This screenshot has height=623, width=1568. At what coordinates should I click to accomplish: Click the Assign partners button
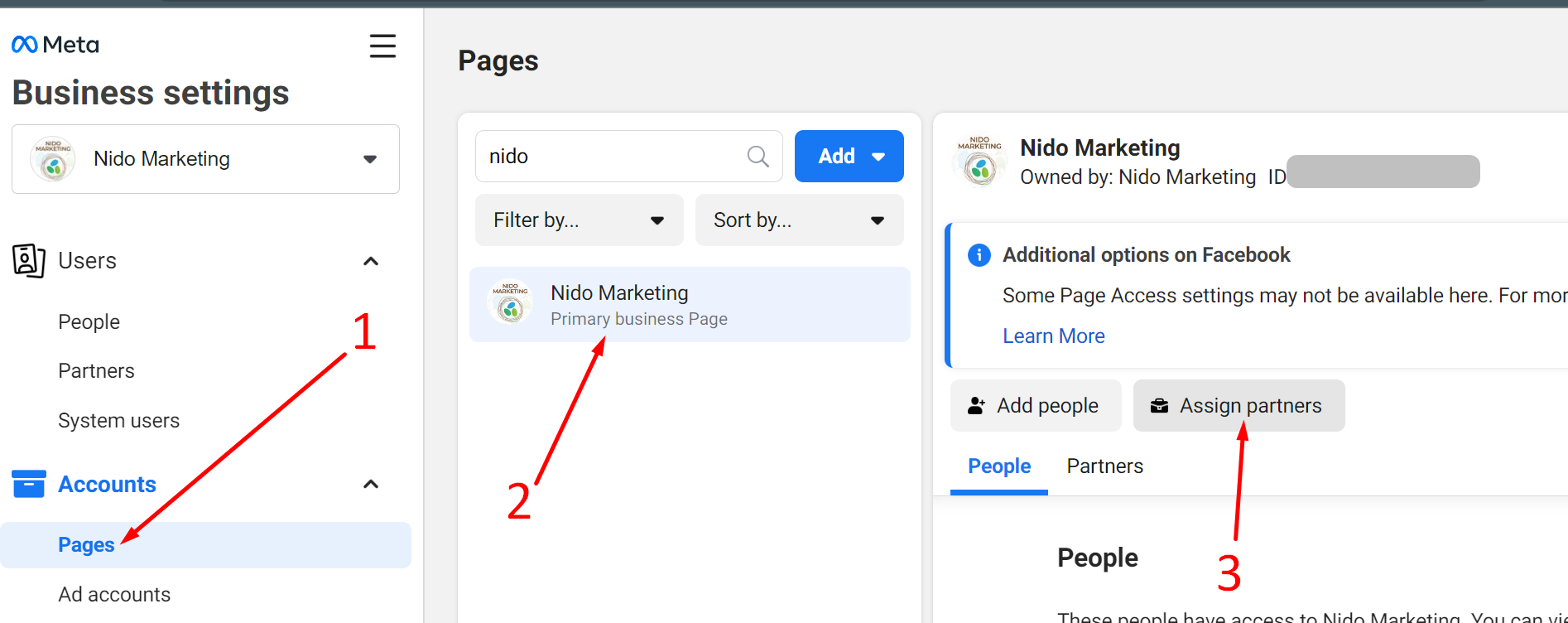[x=1239, y=406]
